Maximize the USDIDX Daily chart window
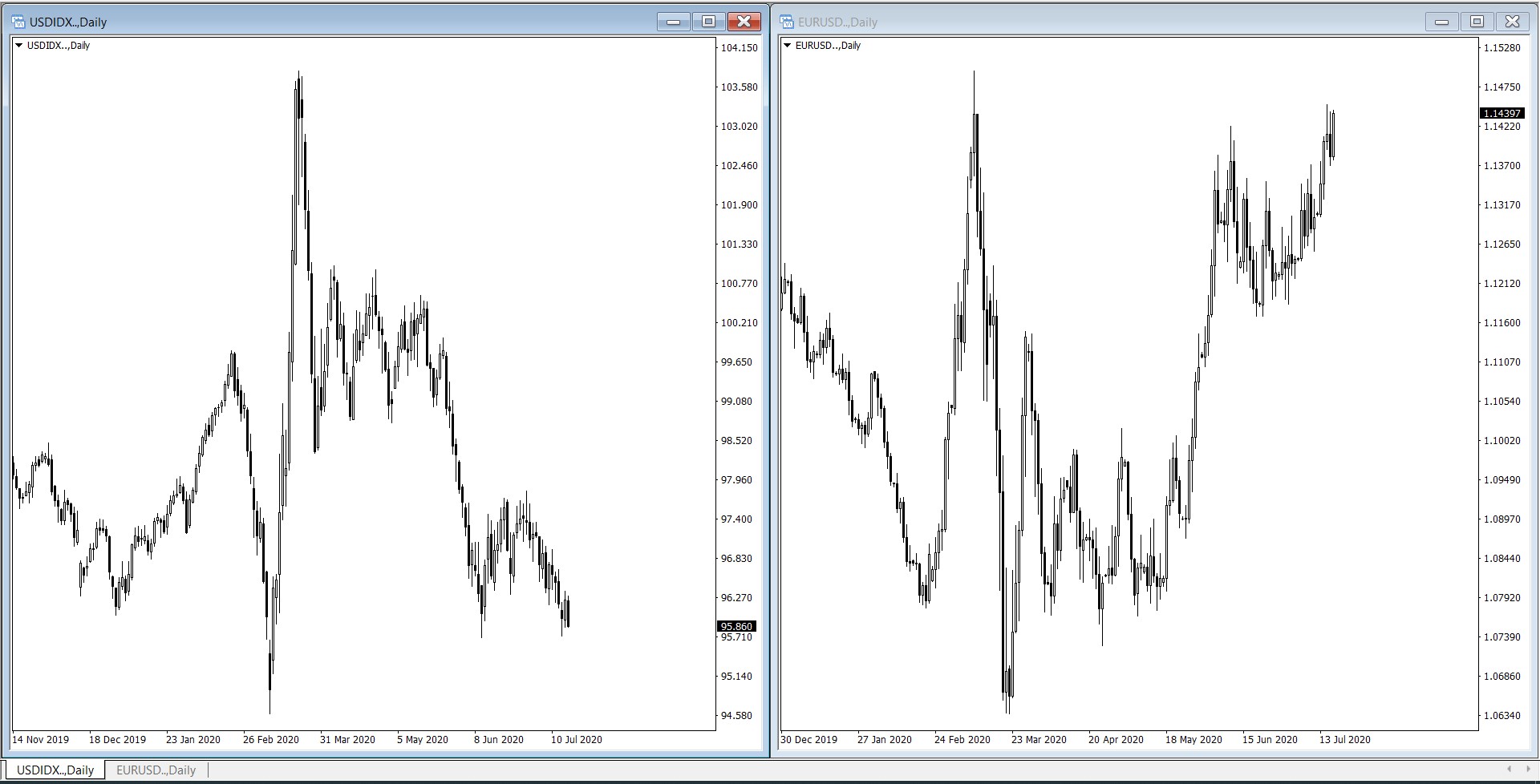This screenshot has width=1540, height=784. (708, 22)
